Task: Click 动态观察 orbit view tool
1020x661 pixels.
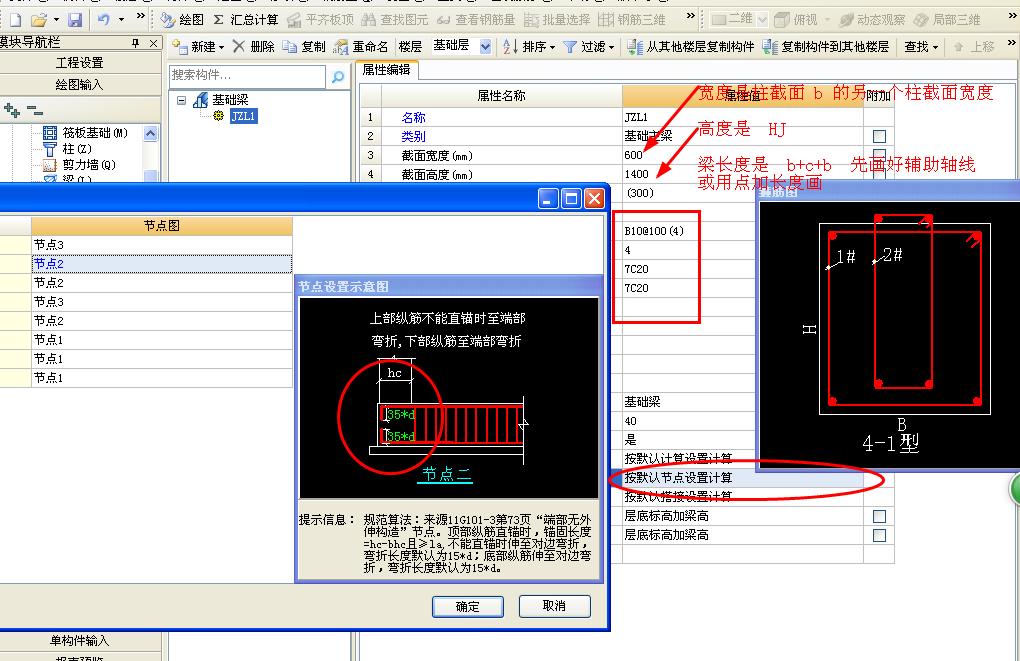Action: (x=872, y=20)
